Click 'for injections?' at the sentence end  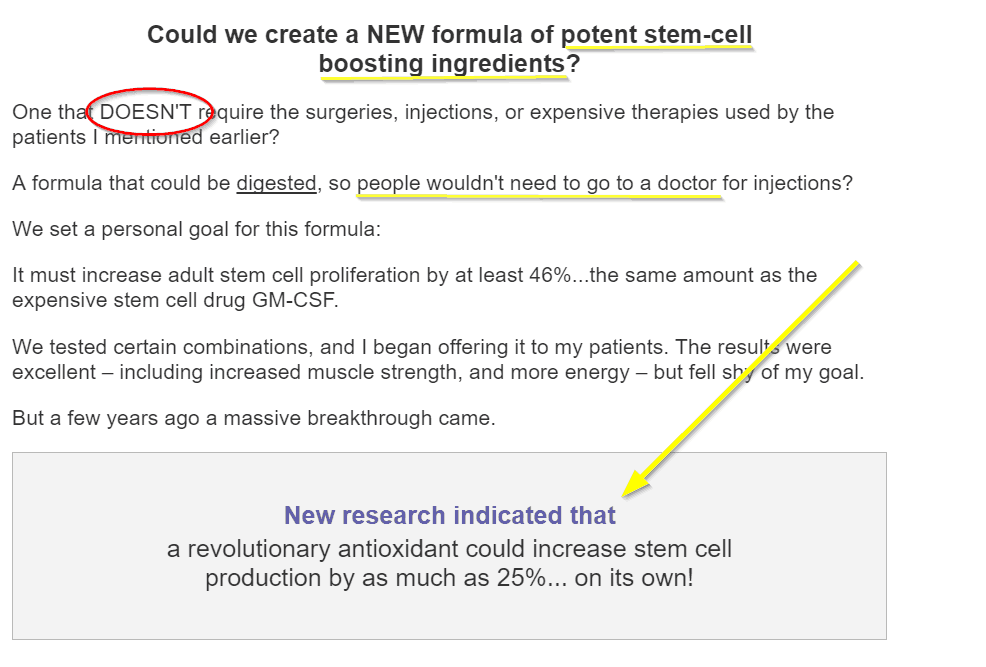tap(787, 184)
